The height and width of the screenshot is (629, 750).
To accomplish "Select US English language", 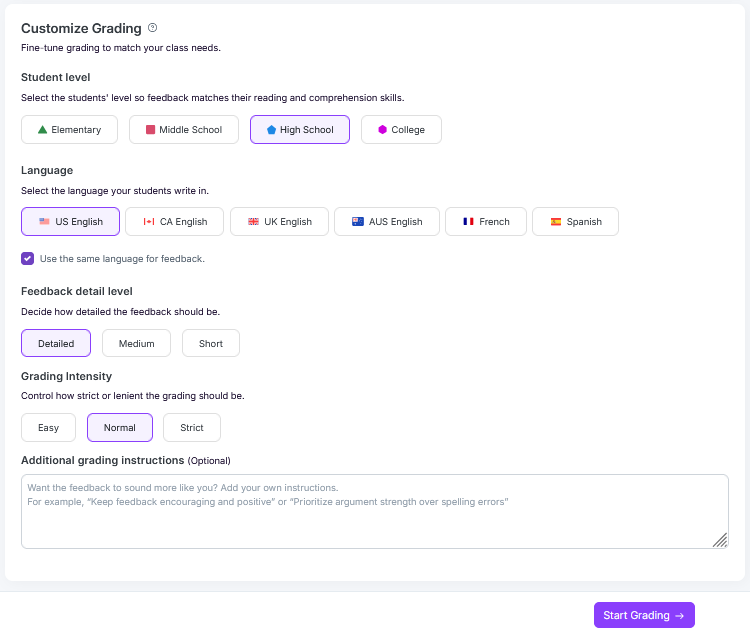I will [x=70, y=222].
